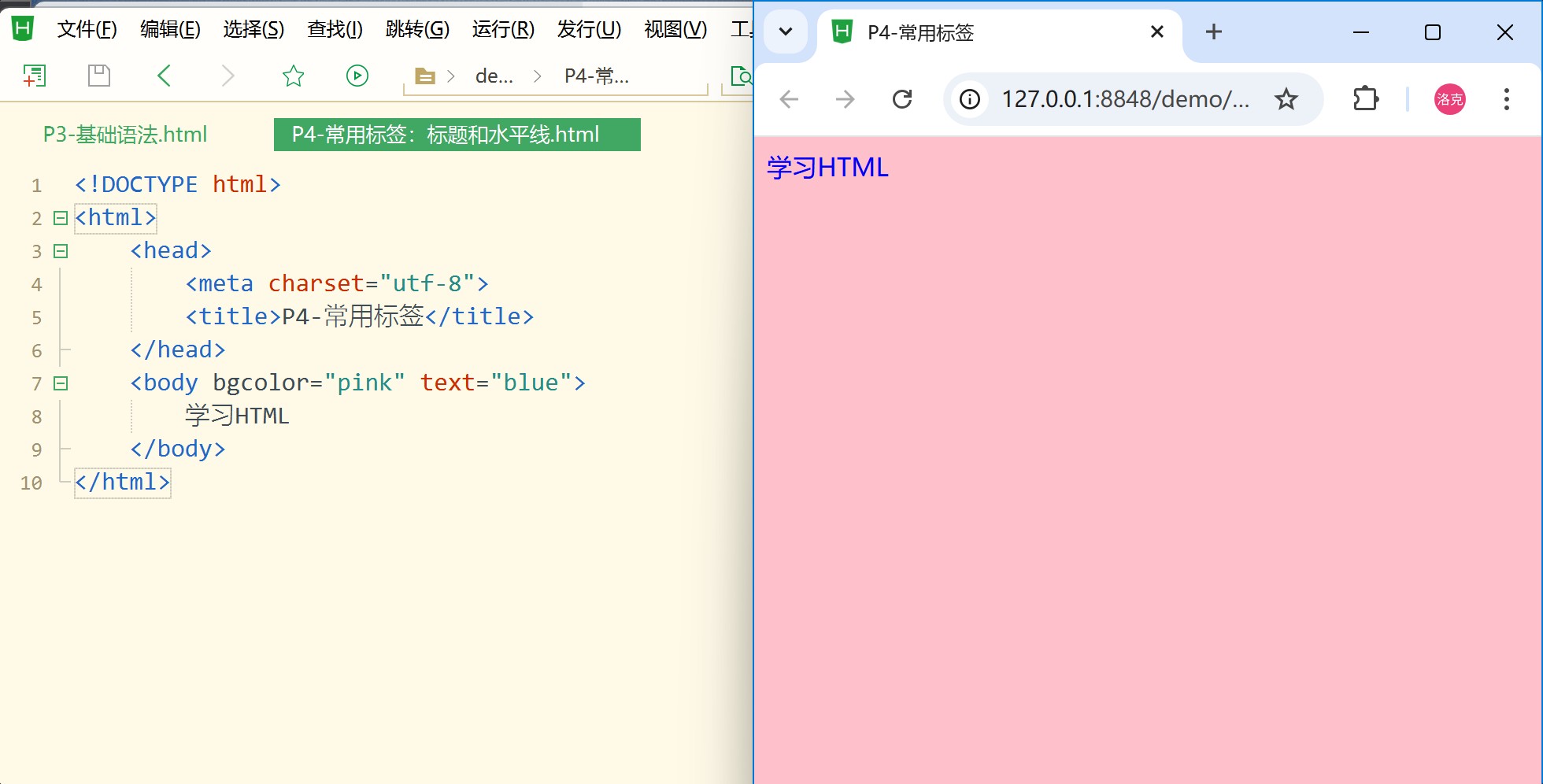
Task: Open the browser three-dot menu
Action: click(x=1506, y=99)
